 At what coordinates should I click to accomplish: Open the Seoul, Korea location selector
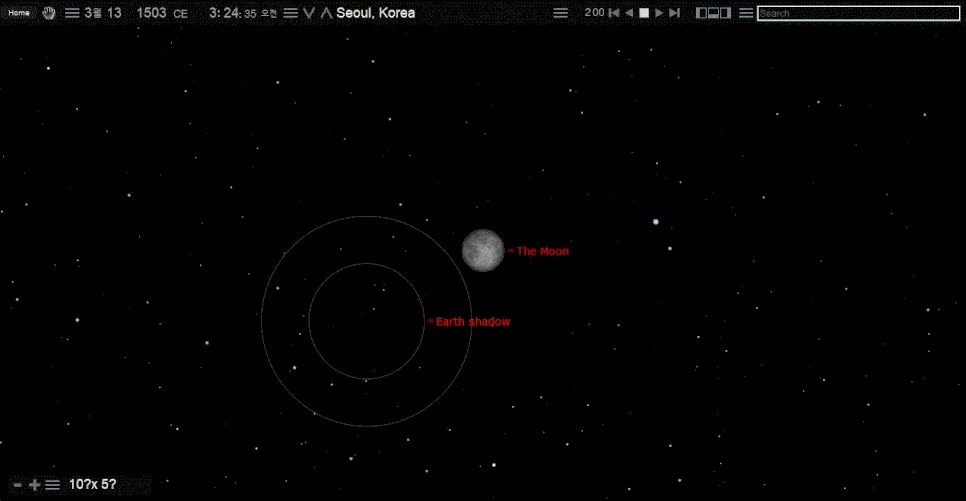pyautogui.click(x=376, y=13)
